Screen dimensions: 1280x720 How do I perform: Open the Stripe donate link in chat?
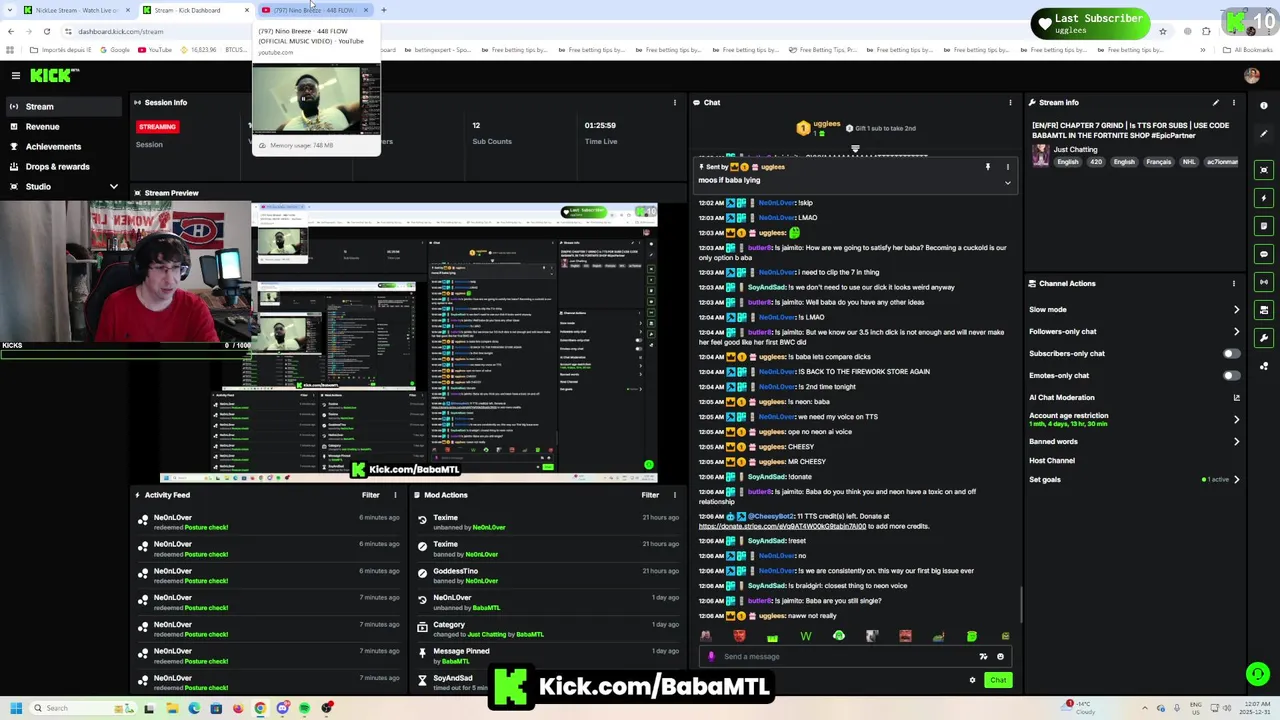click(782, 526)
